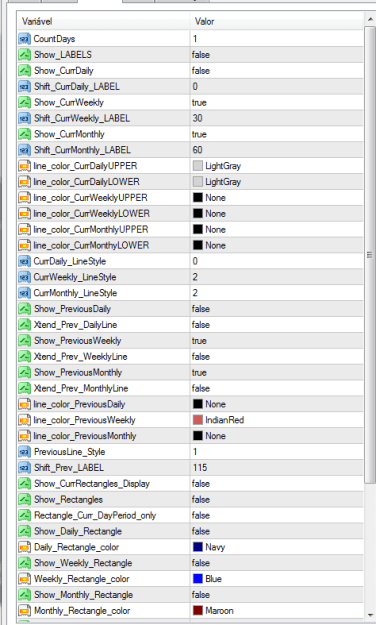Image resolution: width=376 pixels, height=625 pixels.
Task: Click the black swatch for line_color_CurrMonthlyLOWER
Action: tap(198, 245)
